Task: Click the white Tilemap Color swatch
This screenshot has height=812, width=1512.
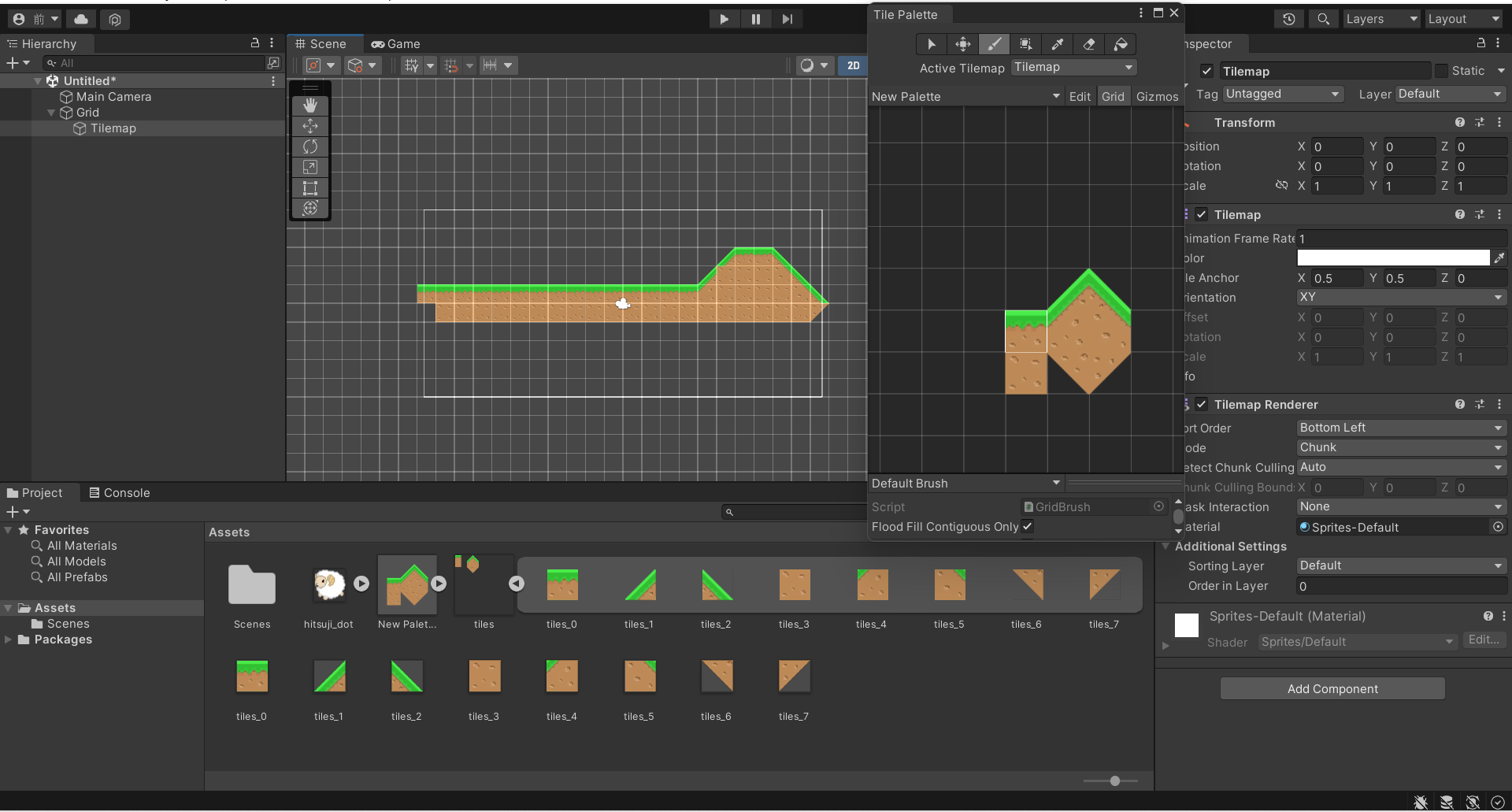Action: tap(1392, 258)
